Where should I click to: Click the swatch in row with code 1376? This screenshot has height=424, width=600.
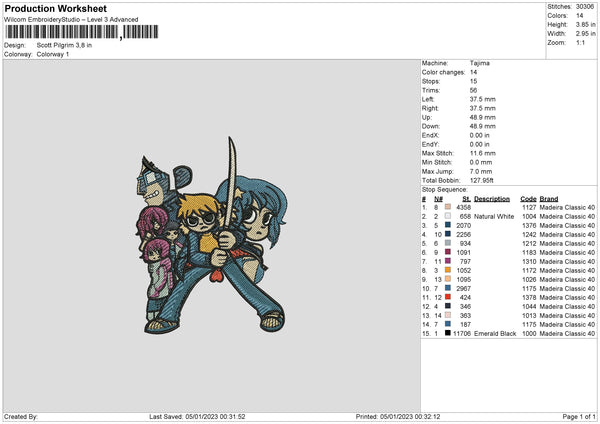coord(448,225)
